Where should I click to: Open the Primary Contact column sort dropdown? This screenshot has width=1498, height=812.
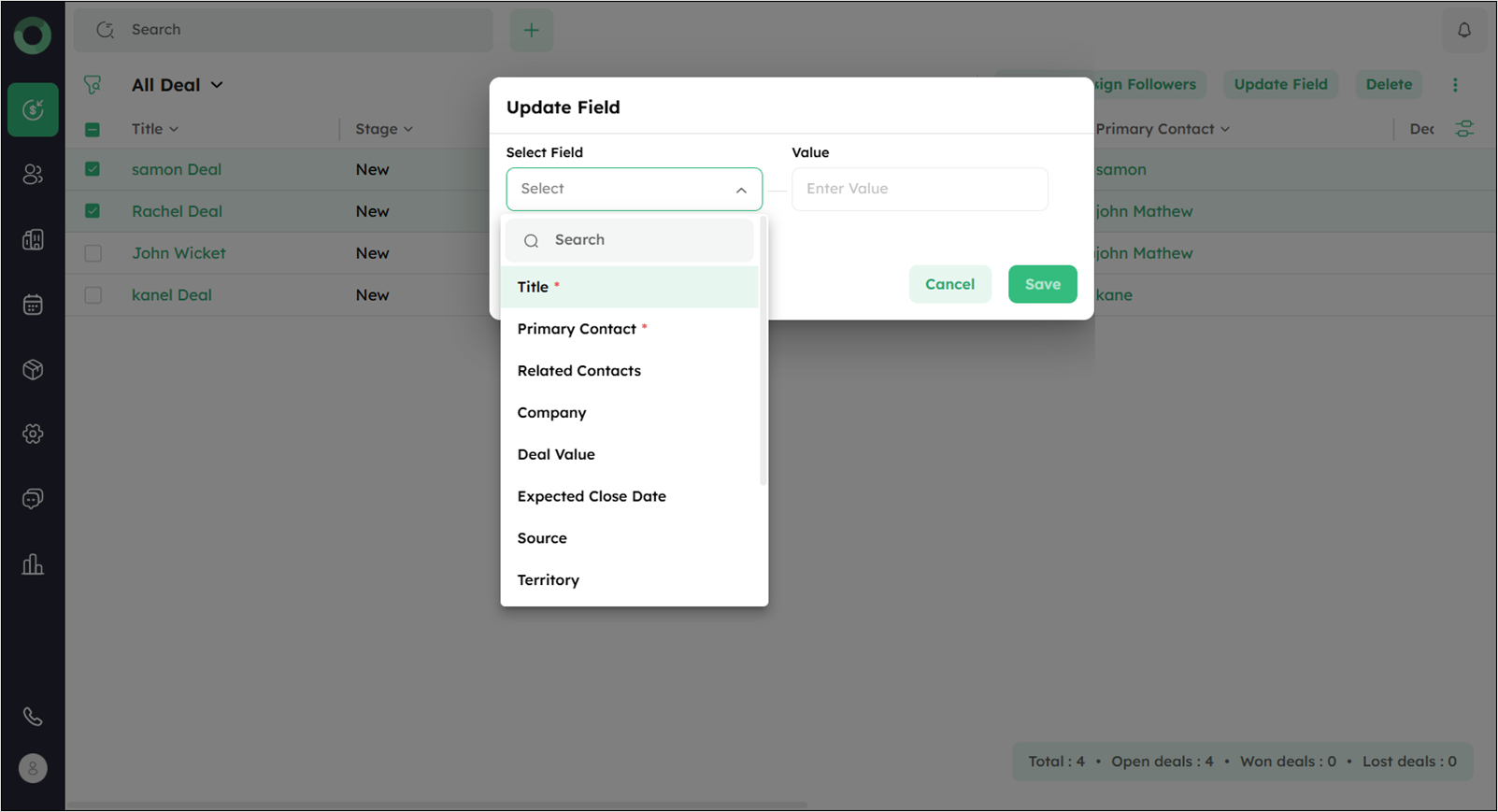click(1224, 130)
